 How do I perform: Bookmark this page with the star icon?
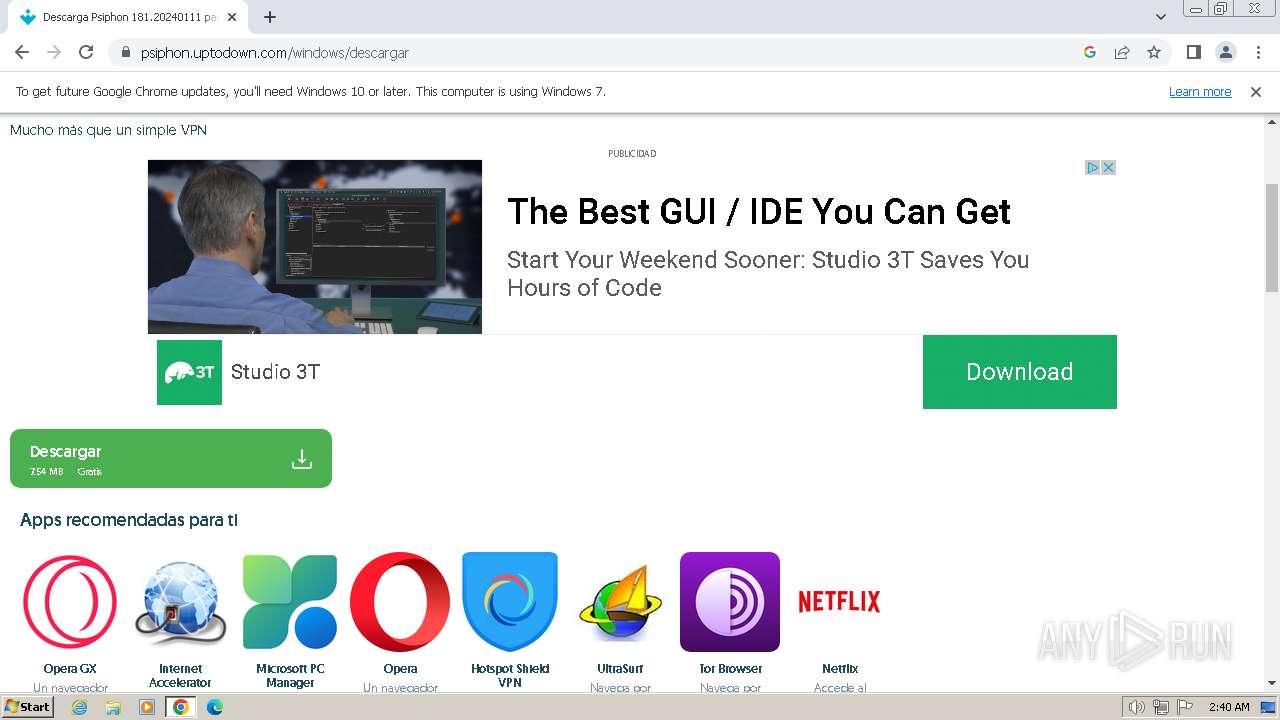[1154, 52]
